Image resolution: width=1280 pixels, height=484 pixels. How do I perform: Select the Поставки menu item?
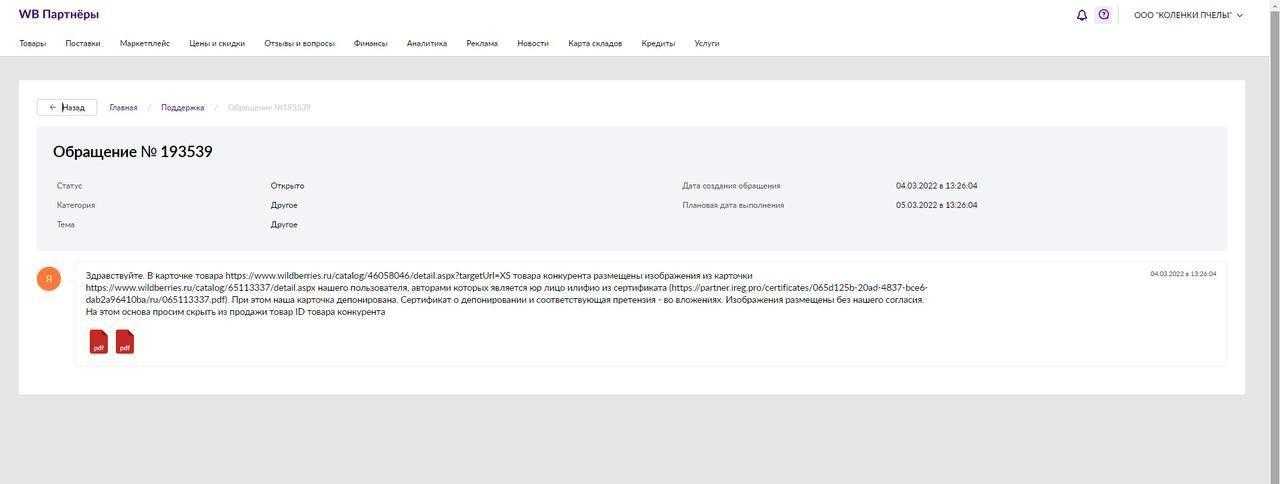83,44
